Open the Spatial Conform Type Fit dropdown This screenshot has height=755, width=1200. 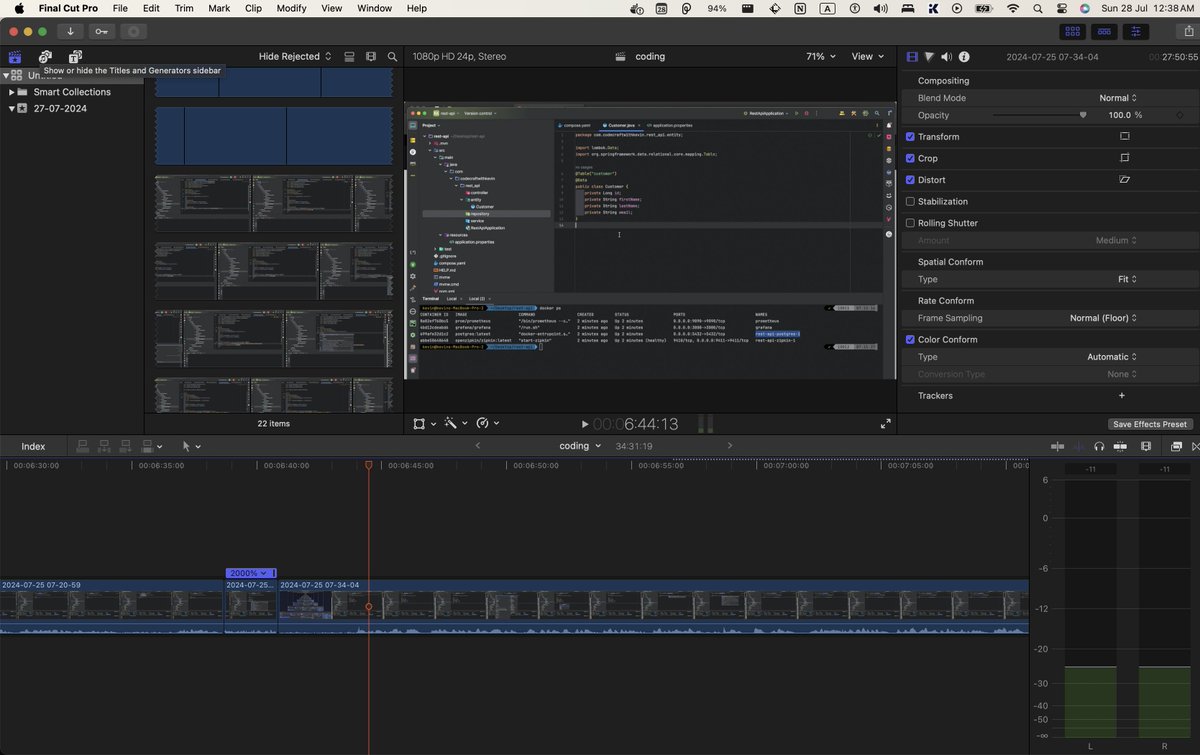tap(1128, 279)
